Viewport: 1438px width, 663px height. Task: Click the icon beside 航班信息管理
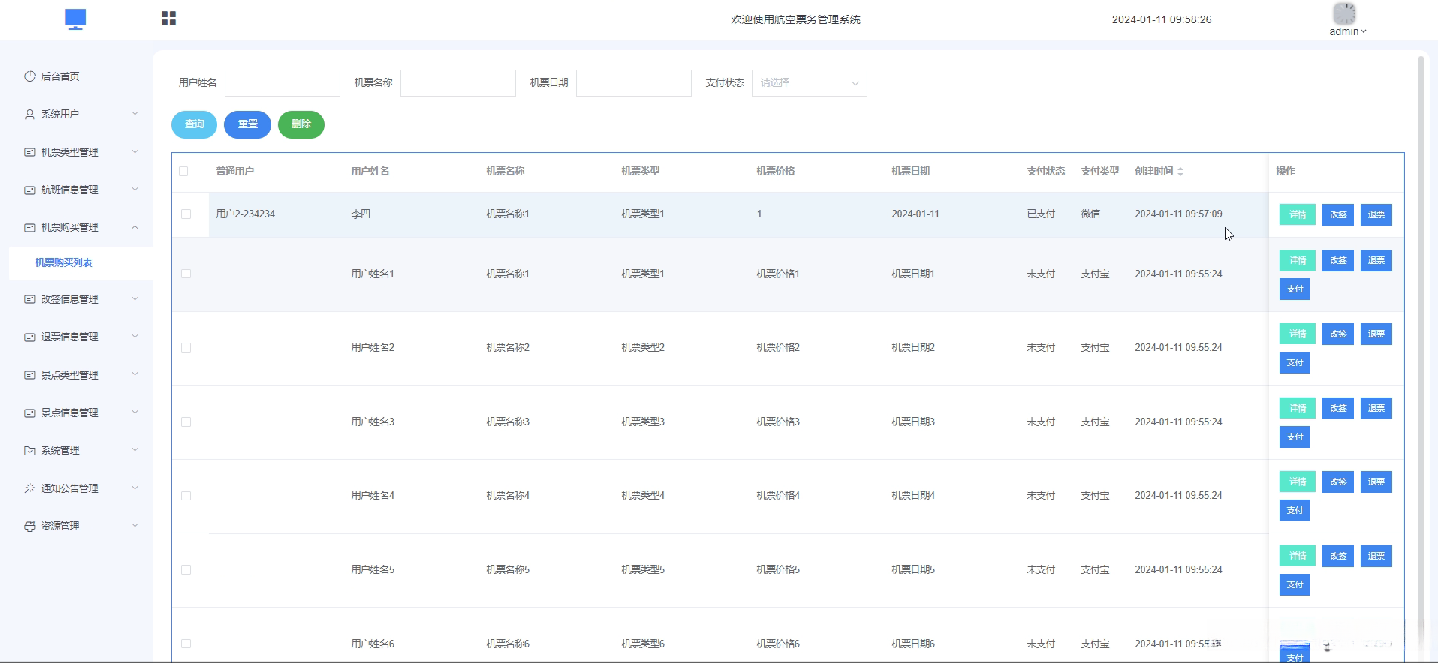pyautogui.click(x=30, y=189)
